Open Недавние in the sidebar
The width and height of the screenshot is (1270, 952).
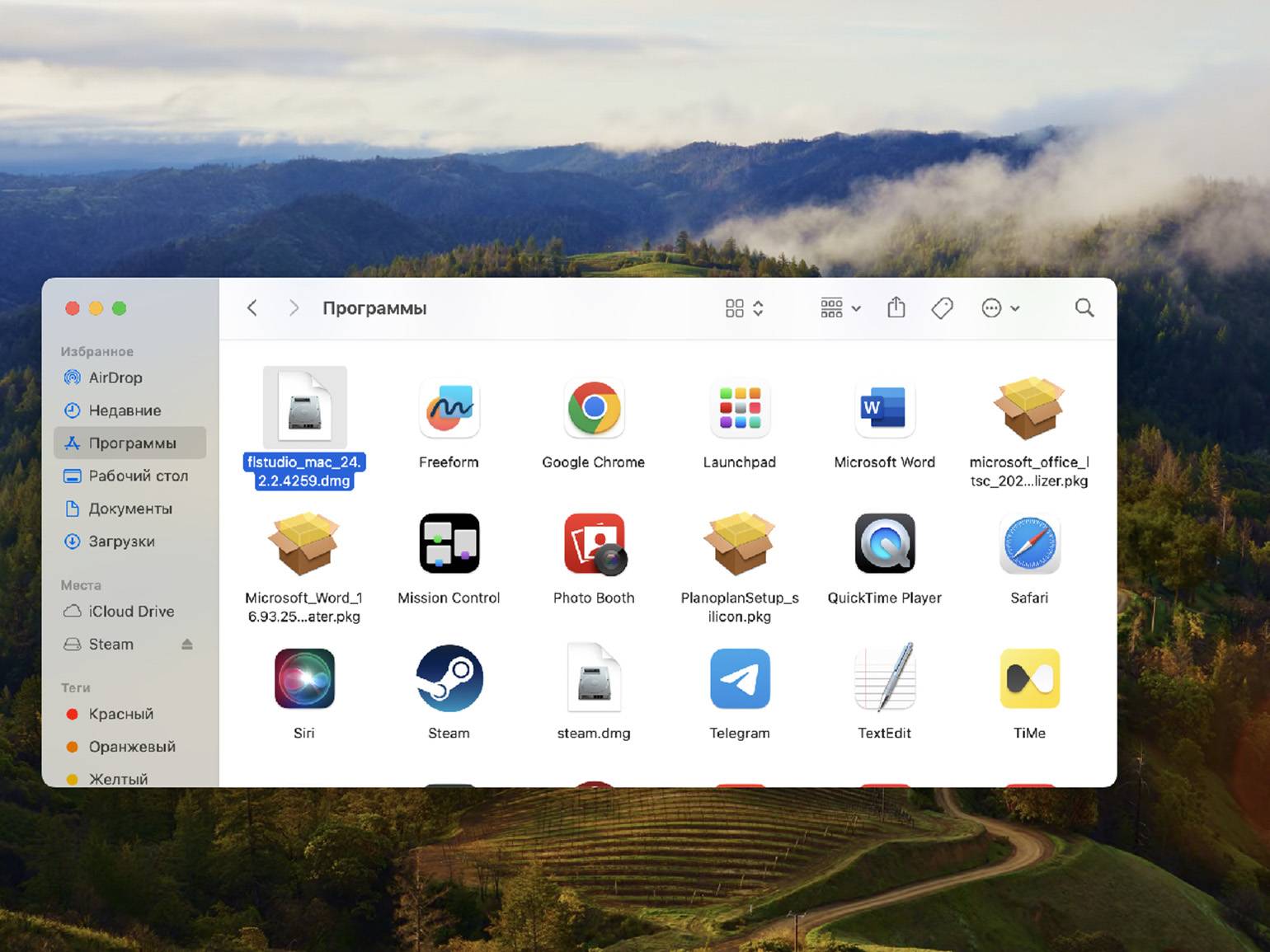tap(129, 410)
